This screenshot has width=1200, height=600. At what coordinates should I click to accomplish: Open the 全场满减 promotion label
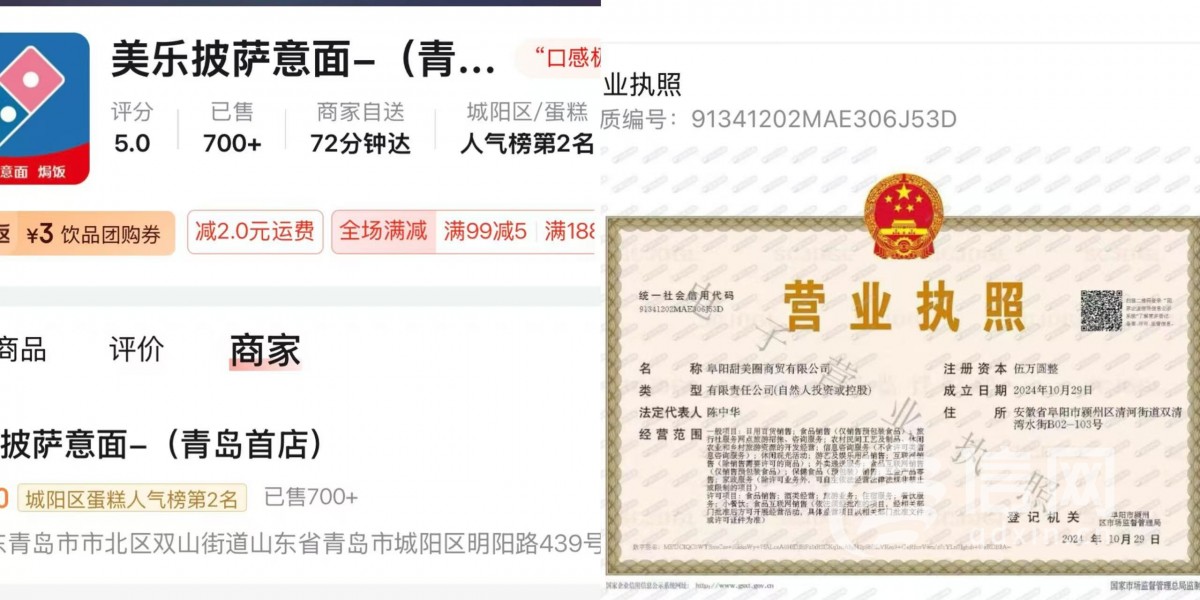tap(383, 232)
